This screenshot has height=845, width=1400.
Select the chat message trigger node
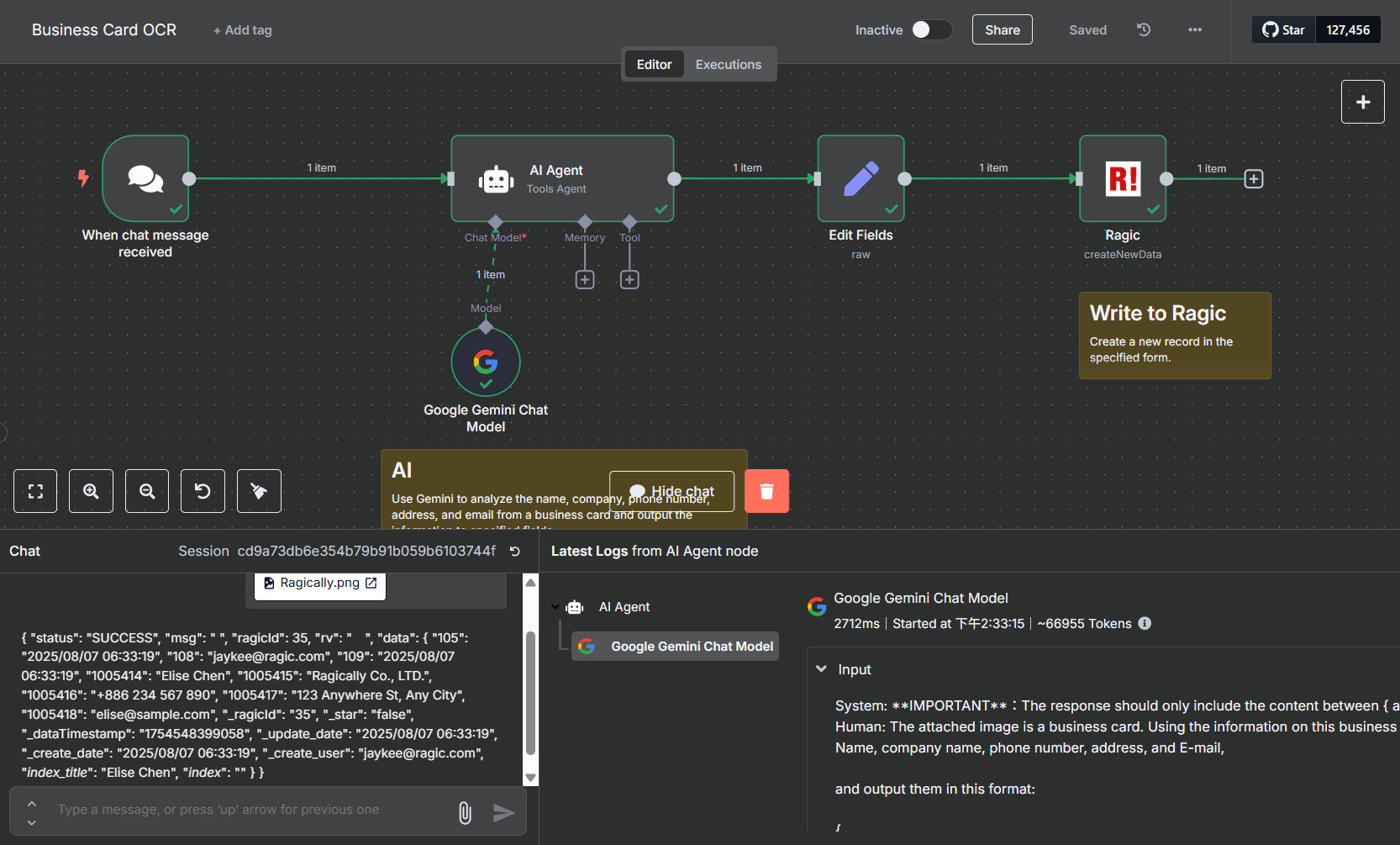(145, 178)
